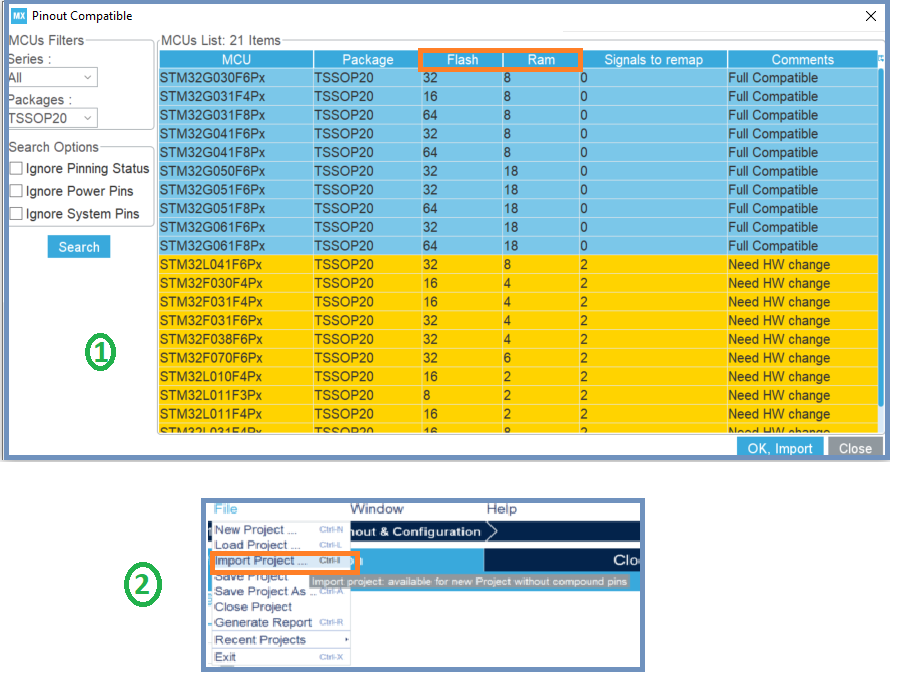This screenshot has width=911, height=685.
Task: Choose Exit from the File menu
Action: coord(279,657)
